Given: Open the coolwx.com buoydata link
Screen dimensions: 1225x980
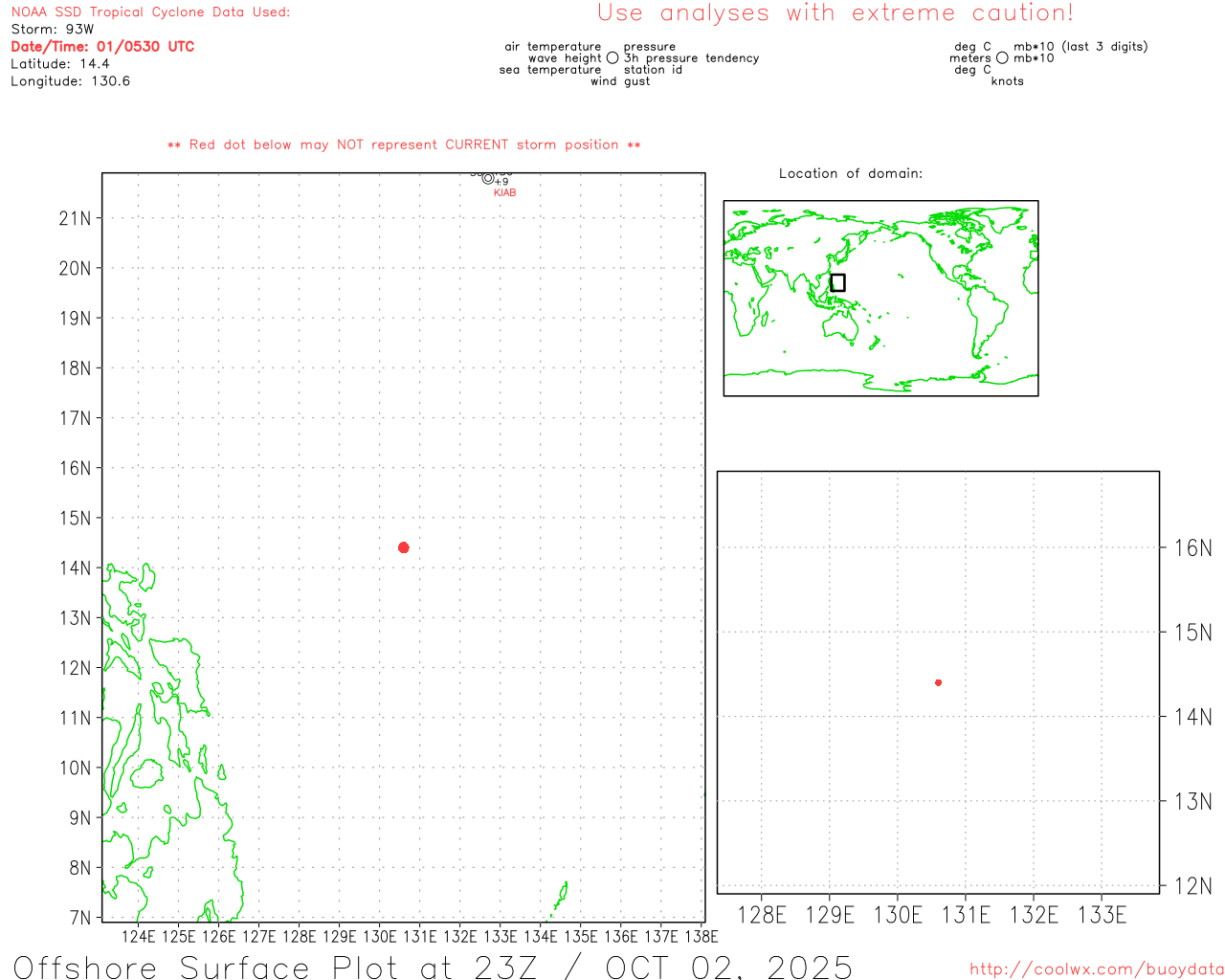Looking at the screenshot, I should pos(1096,969).
